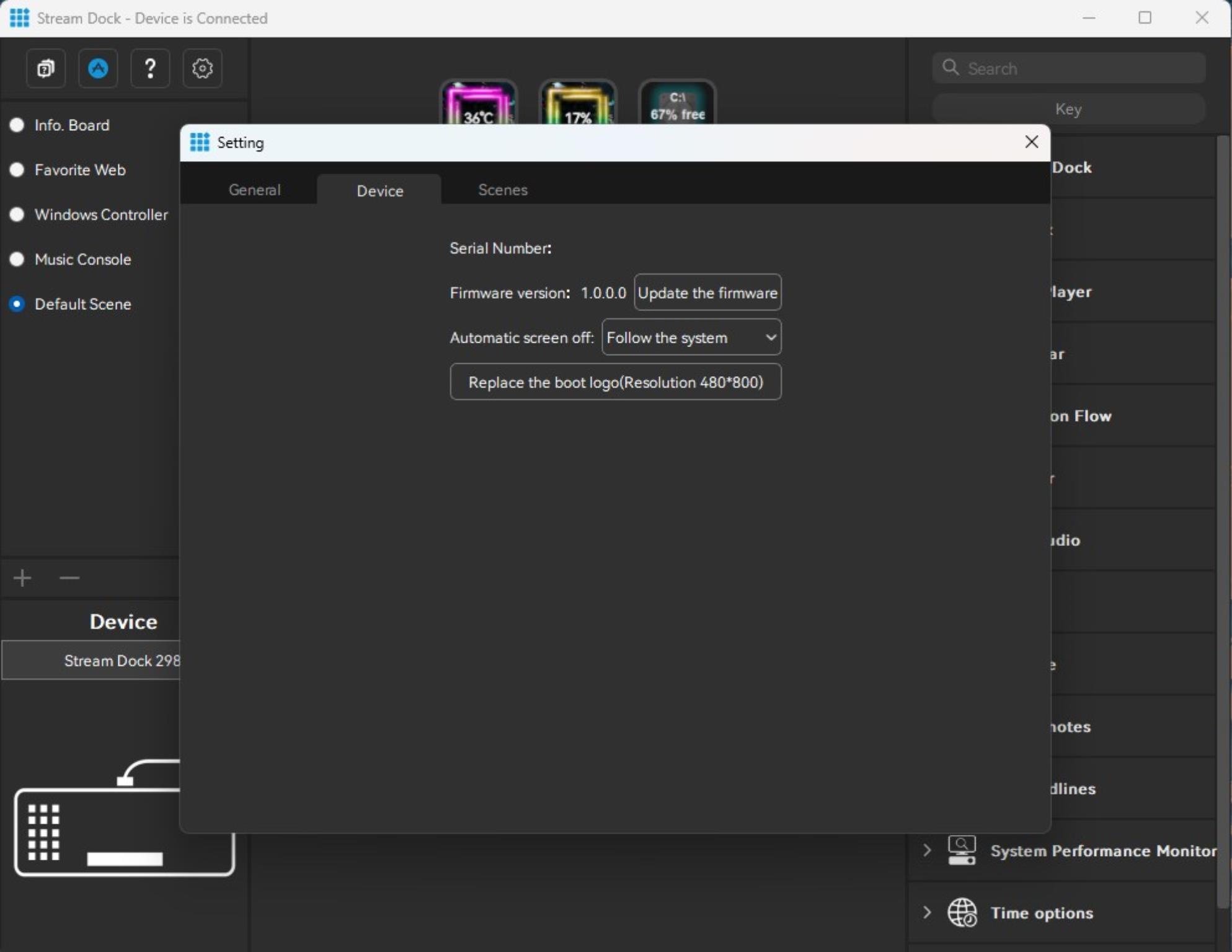This screenshot has height=952, width=1232.
Task: Expand the Time options category
Action: [927, 912]
